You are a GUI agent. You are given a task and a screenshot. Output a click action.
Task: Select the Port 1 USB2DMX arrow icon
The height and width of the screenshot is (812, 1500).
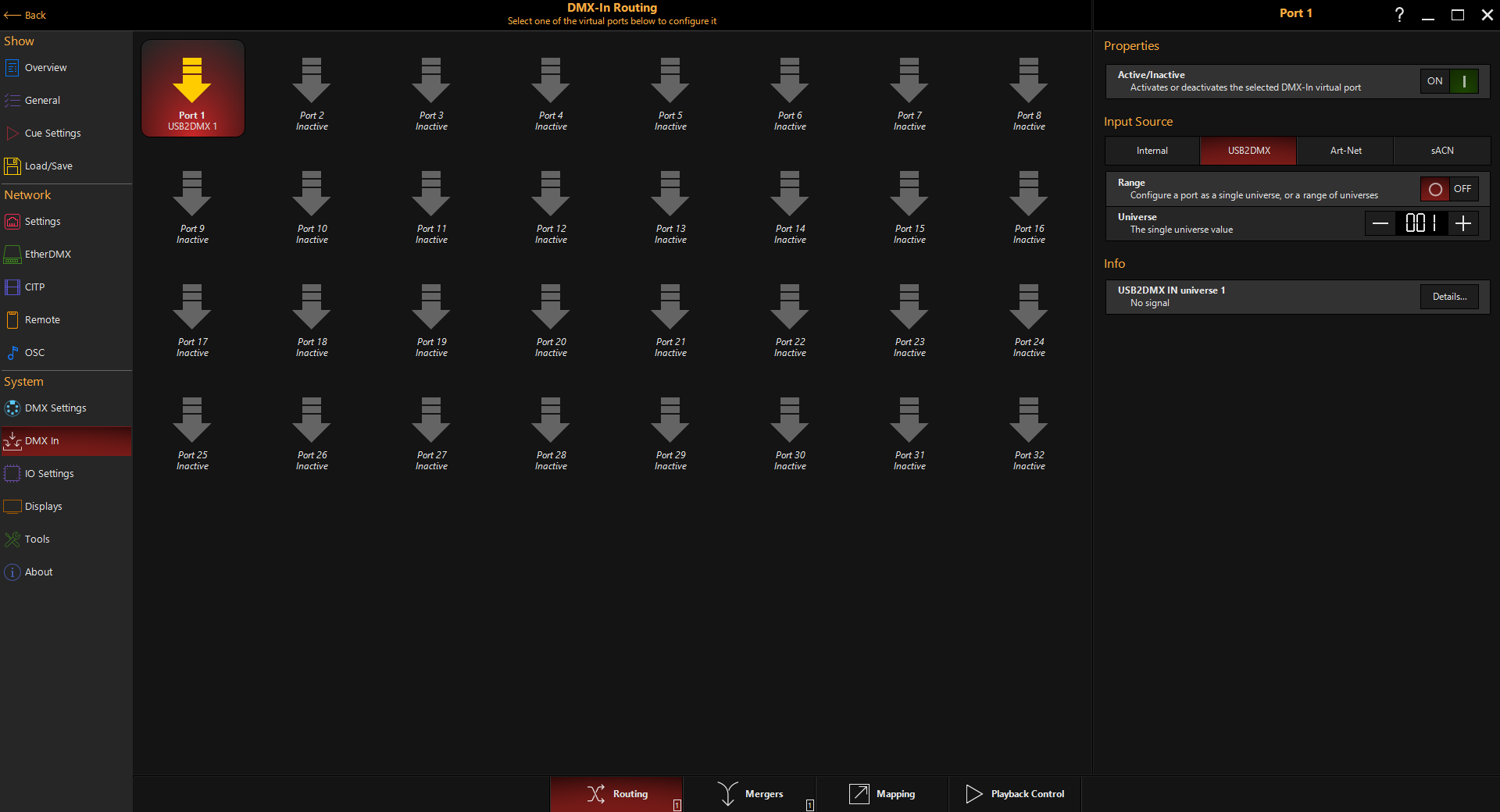[x=192, y=80]
